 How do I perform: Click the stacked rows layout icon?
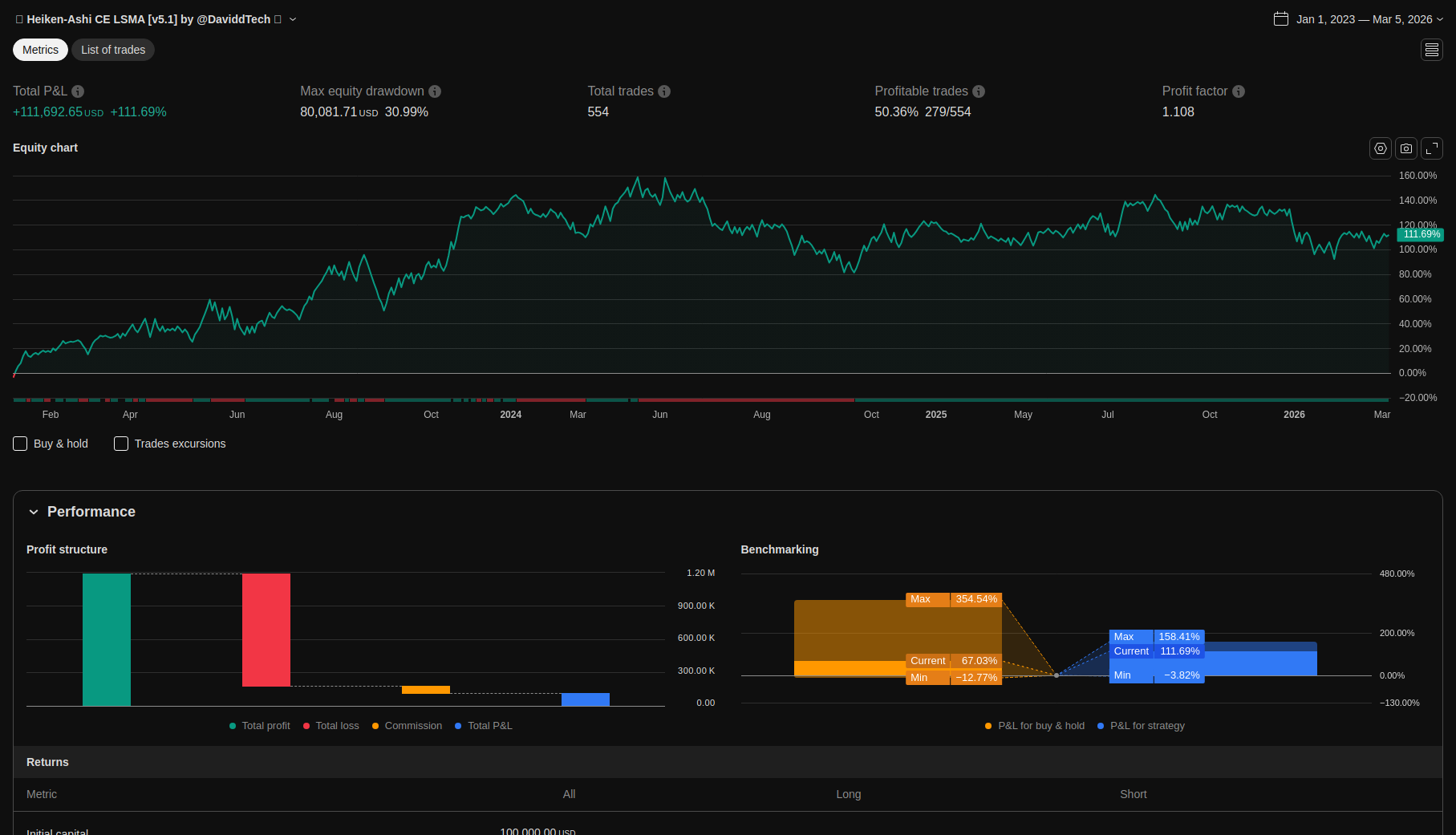(1431, 50)
